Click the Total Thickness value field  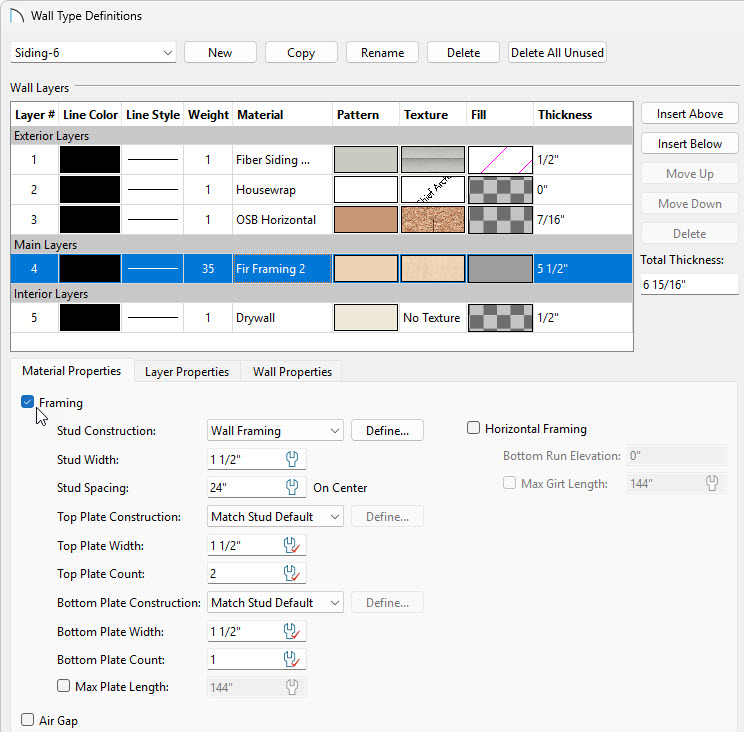(689, 284)
